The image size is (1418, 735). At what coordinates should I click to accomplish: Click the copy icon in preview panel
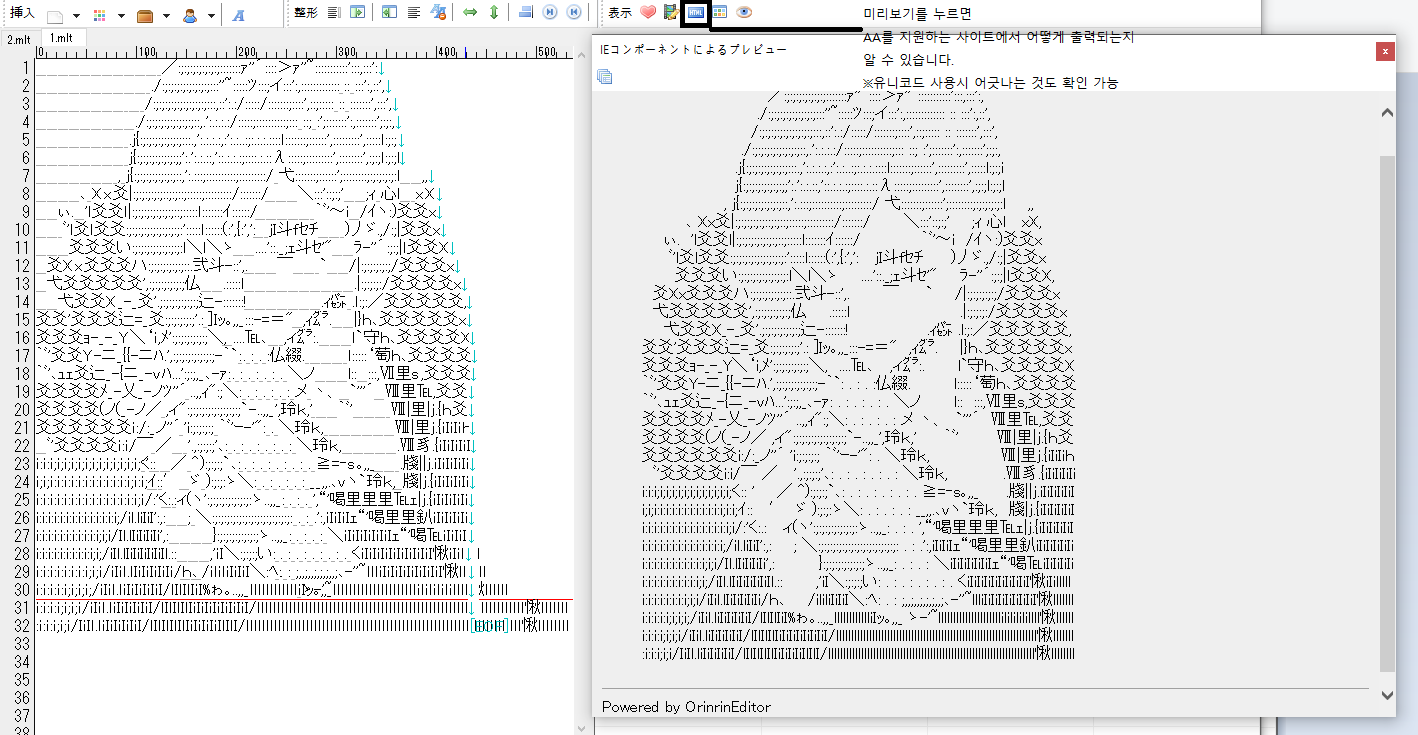click(604, 76)
